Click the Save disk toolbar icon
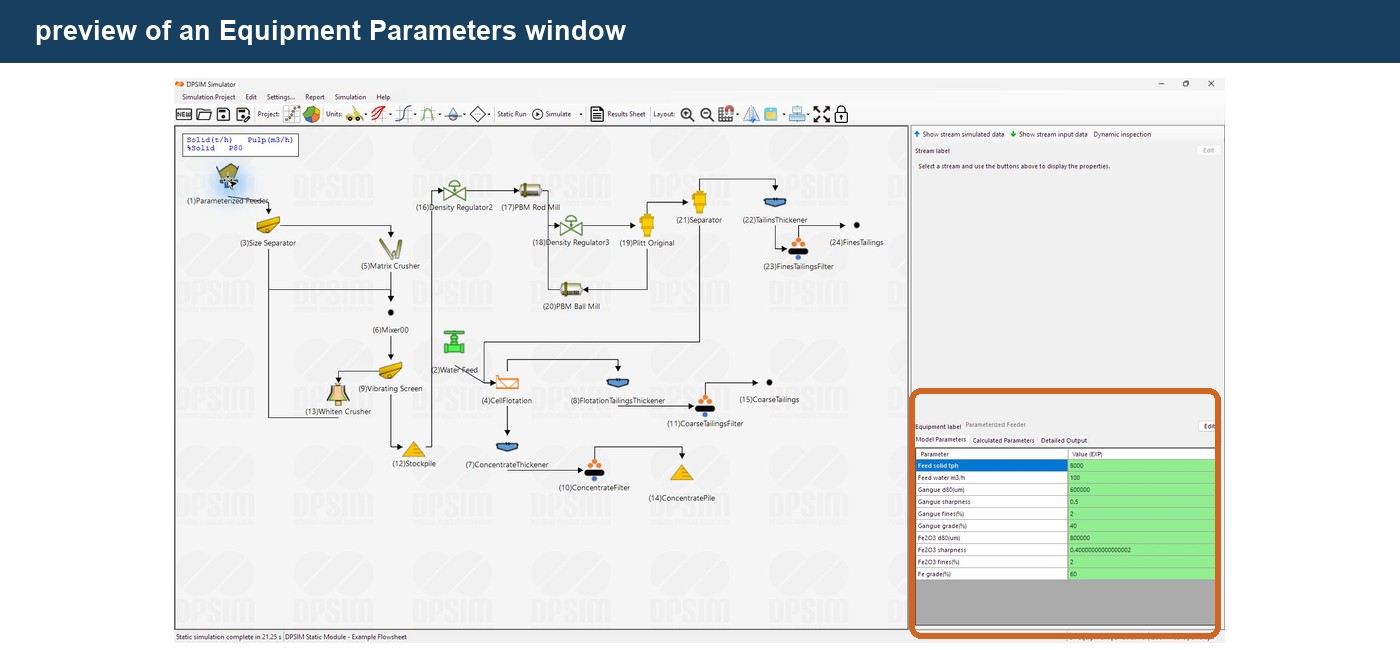The width and height of the screenshot is (1400, 650). (x=224, y=114)
